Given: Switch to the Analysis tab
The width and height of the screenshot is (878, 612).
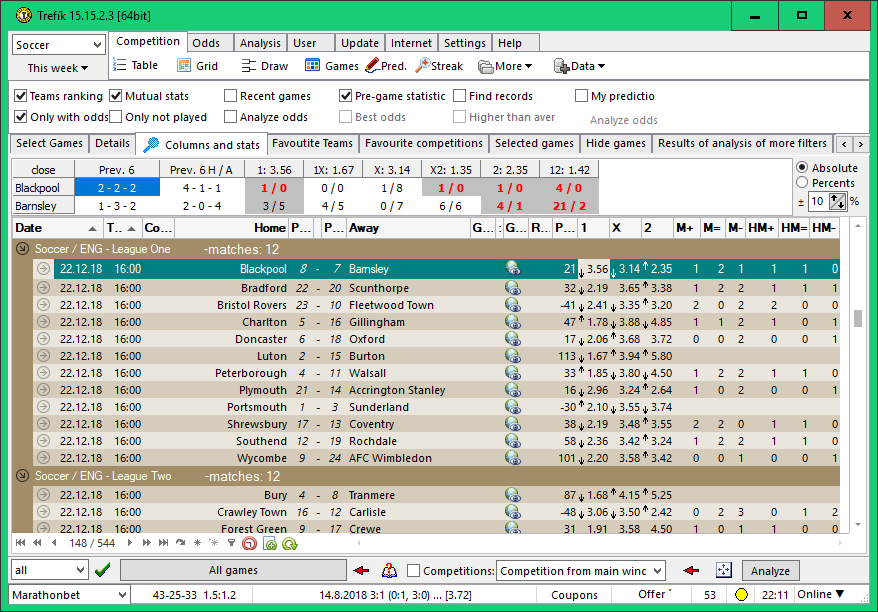Looking at the screenshot, I should point(260,43).
